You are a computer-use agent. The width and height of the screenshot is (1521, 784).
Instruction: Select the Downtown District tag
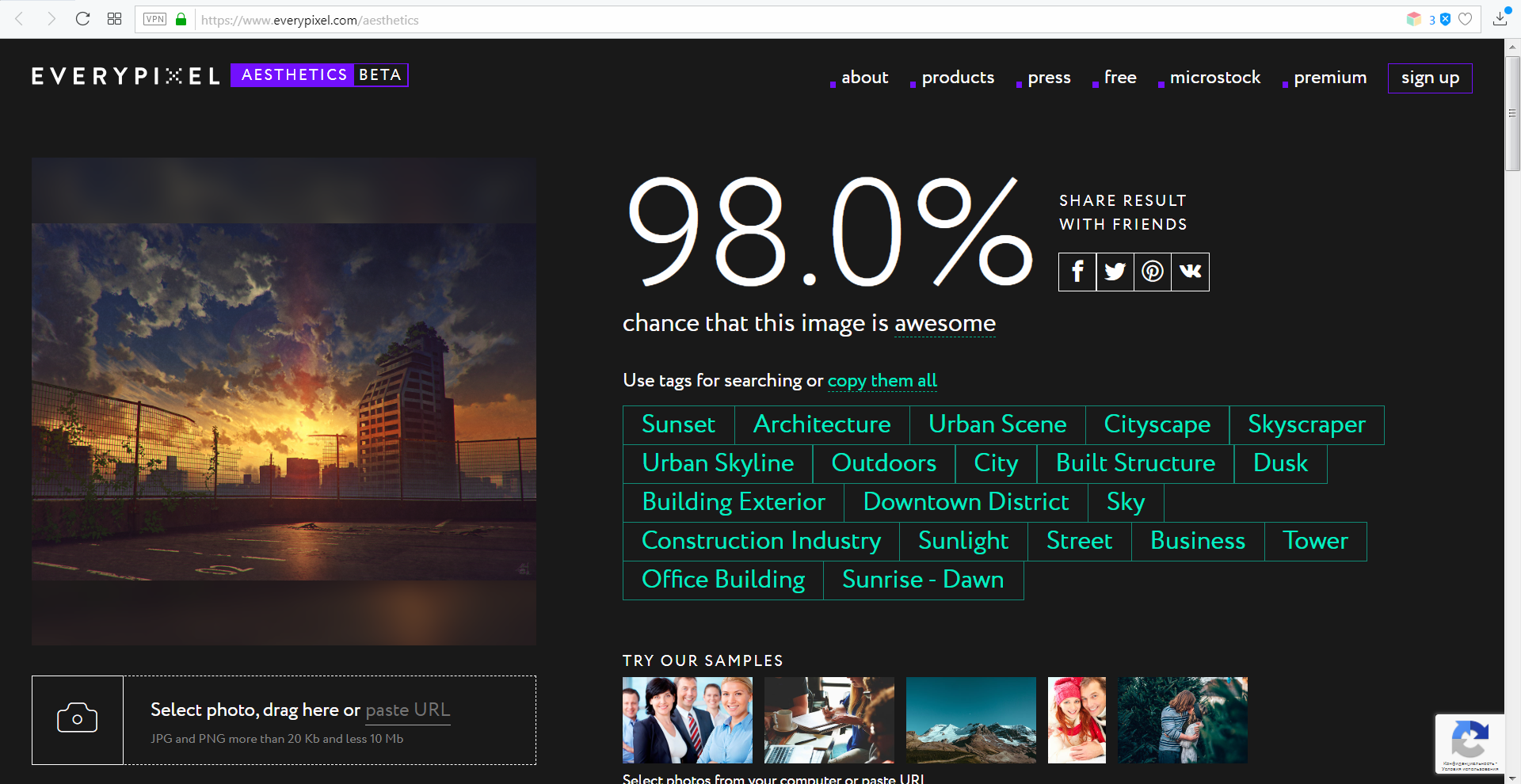(x=966, y=503)
